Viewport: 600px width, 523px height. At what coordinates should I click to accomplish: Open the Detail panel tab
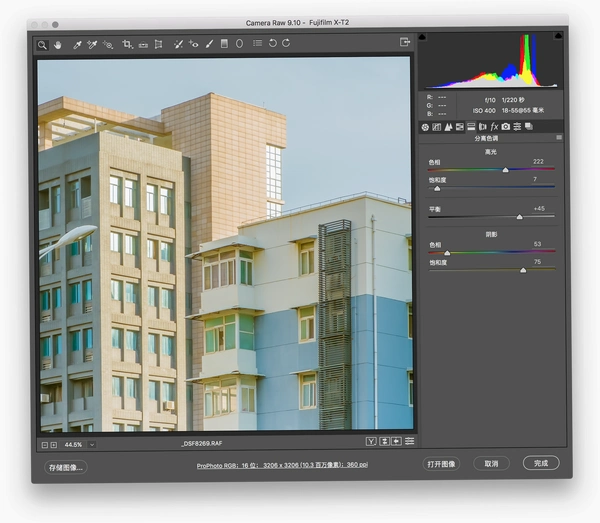pyautogui.click(x=448, y=127)
